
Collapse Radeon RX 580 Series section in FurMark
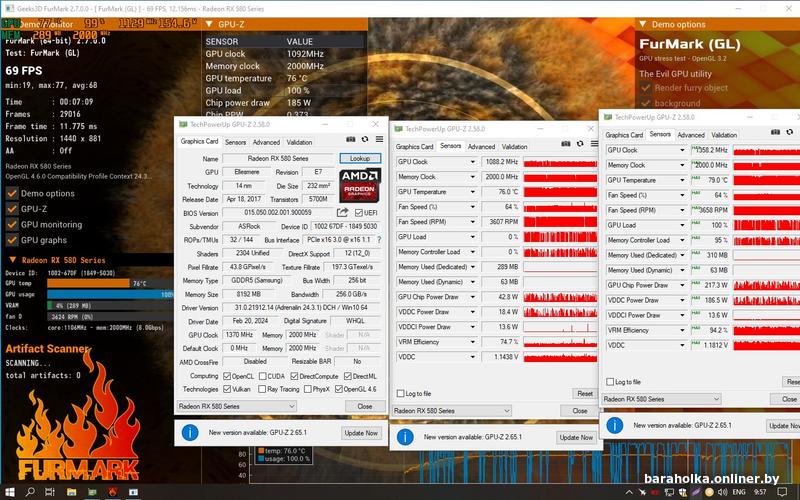[x=13, y=260]
